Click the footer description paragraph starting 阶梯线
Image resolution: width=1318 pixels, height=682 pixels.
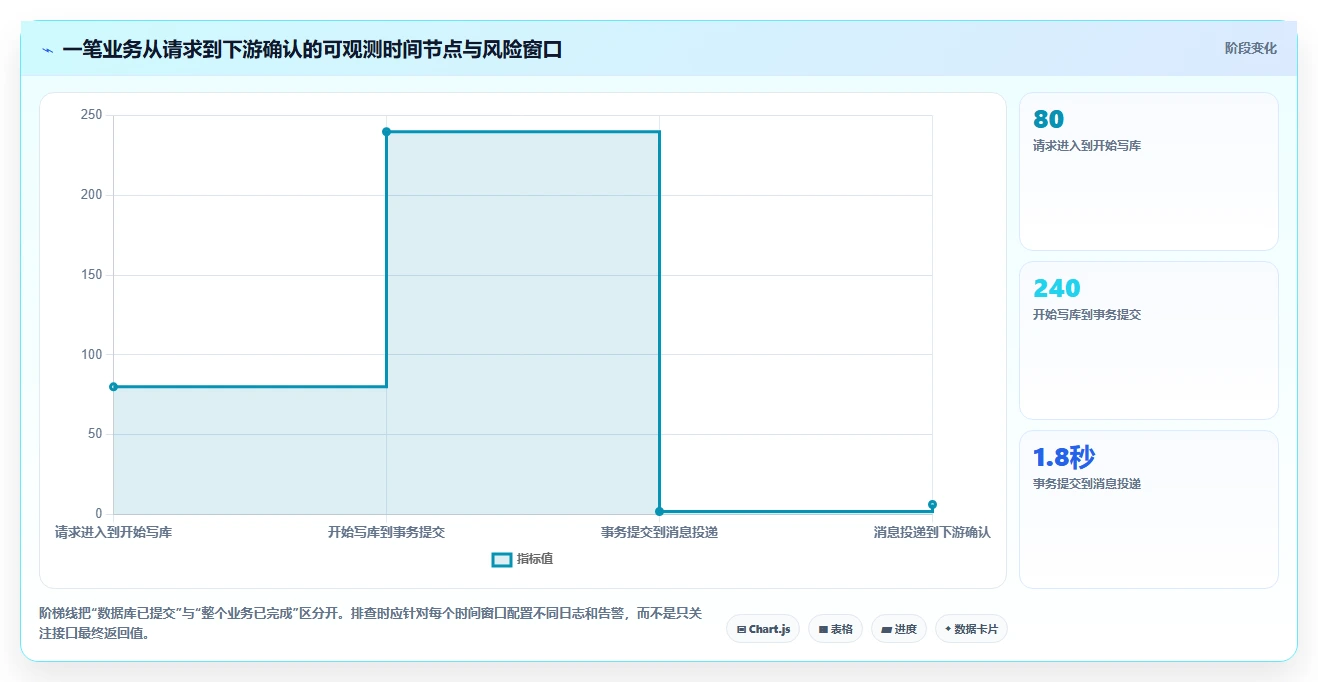(x=371, y=623)
